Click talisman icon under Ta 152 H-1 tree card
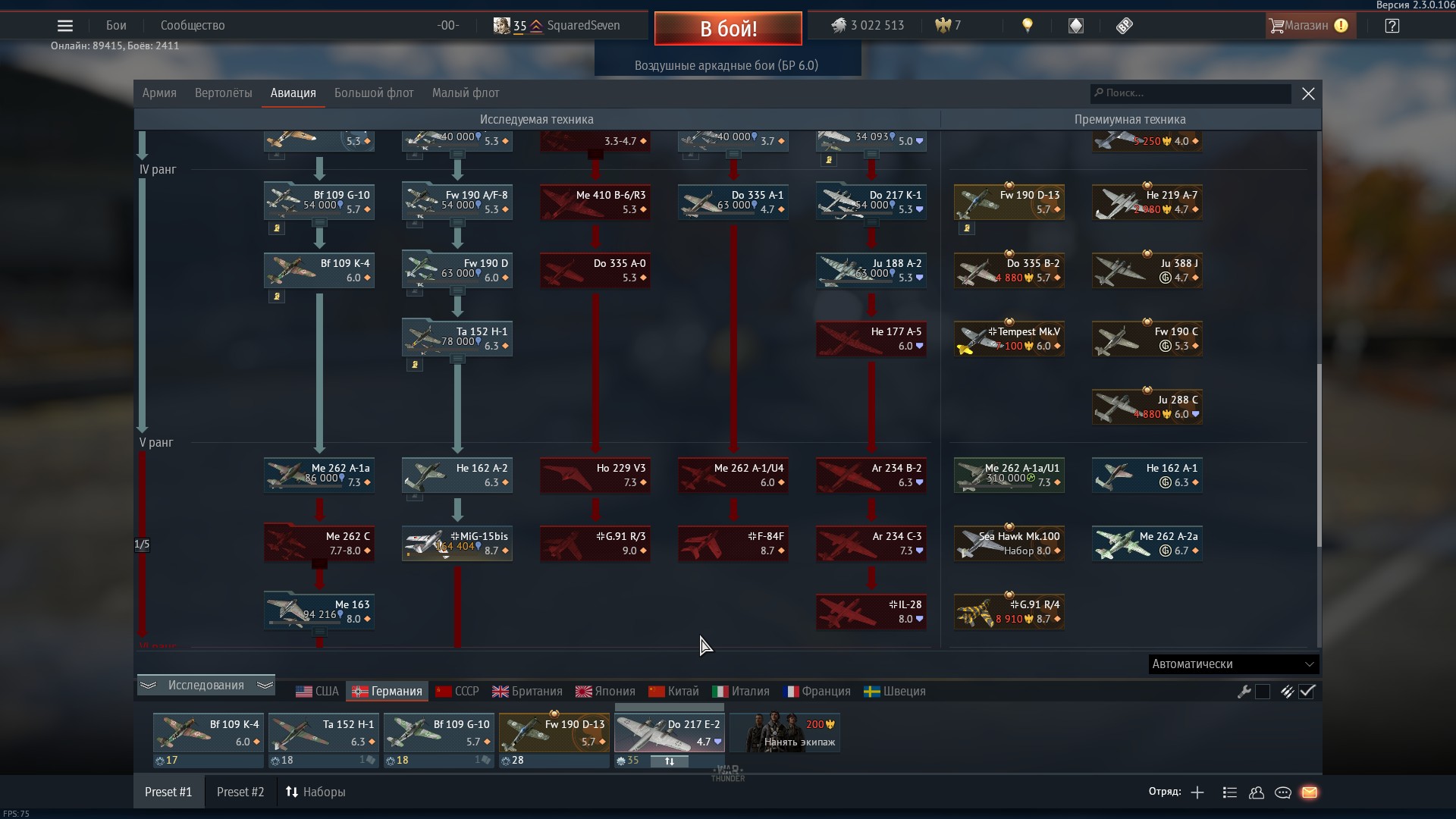This screenshot has height=819, width=1456. coord(415,365)
